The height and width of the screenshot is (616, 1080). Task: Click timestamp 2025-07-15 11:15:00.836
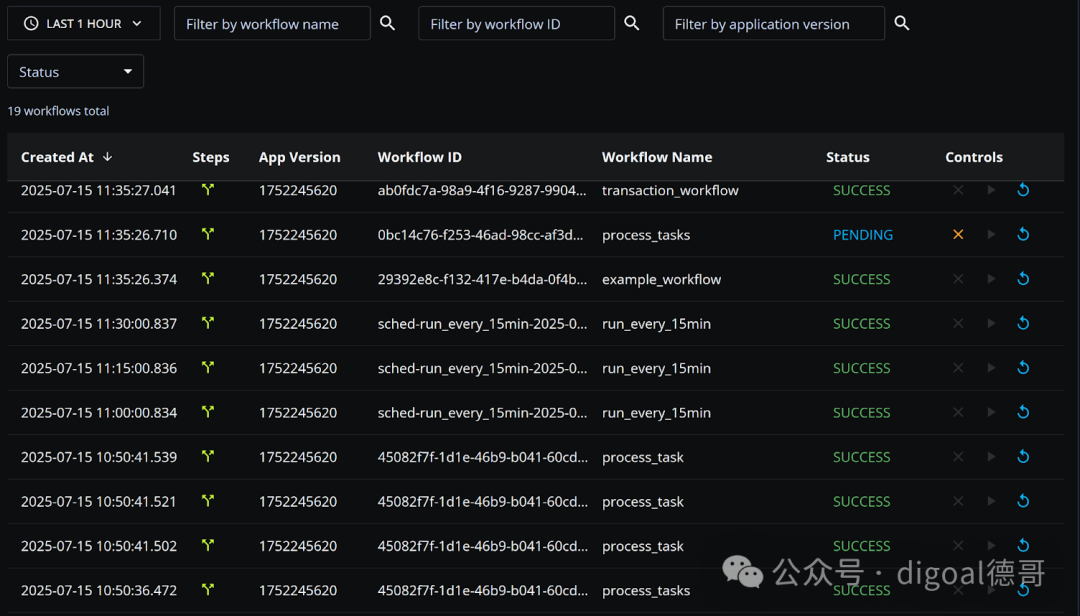pos(98,368)
